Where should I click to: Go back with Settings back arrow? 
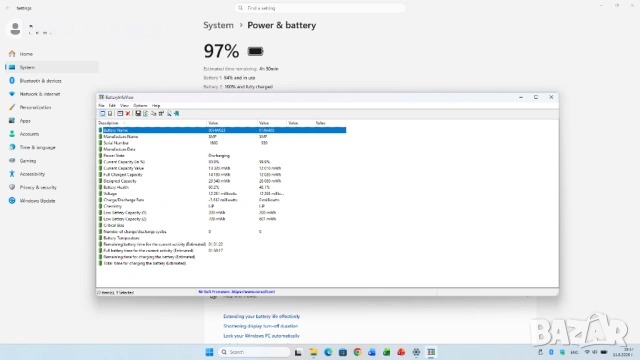click(7, 8)
